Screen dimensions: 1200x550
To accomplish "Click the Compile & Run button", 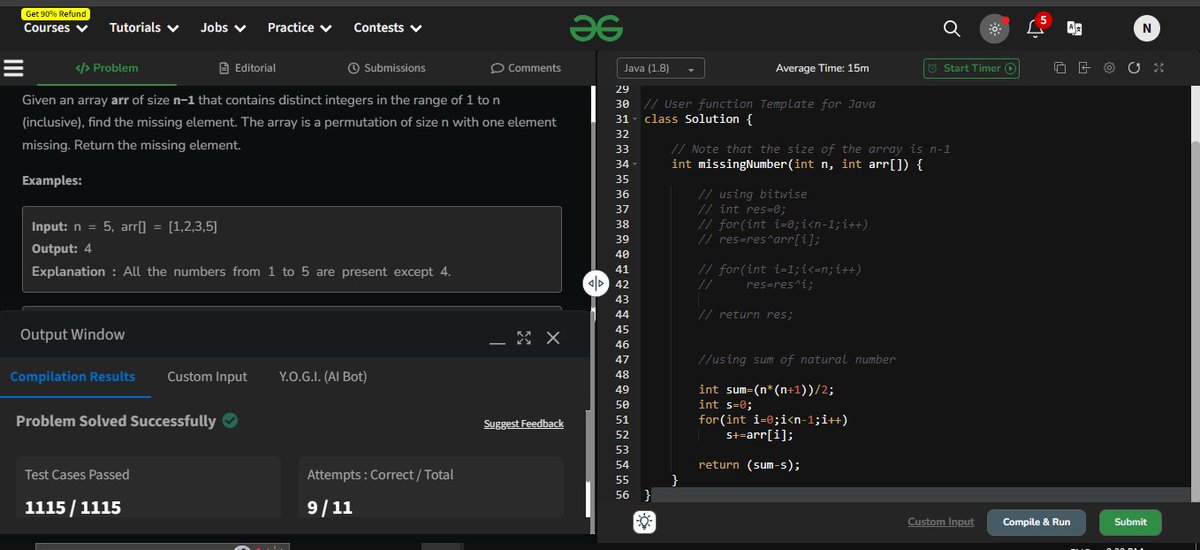I will (1036, 522).
